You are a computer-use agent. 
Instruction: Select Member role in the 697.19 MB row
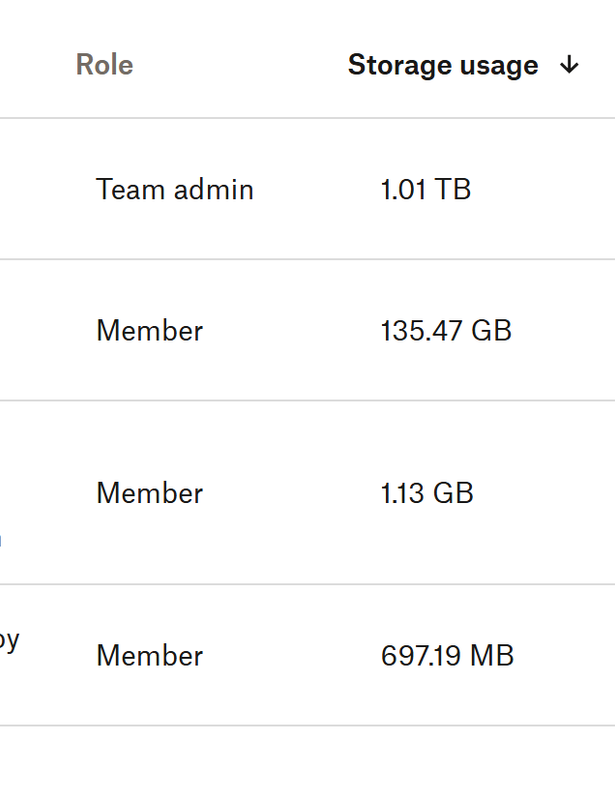149,656
